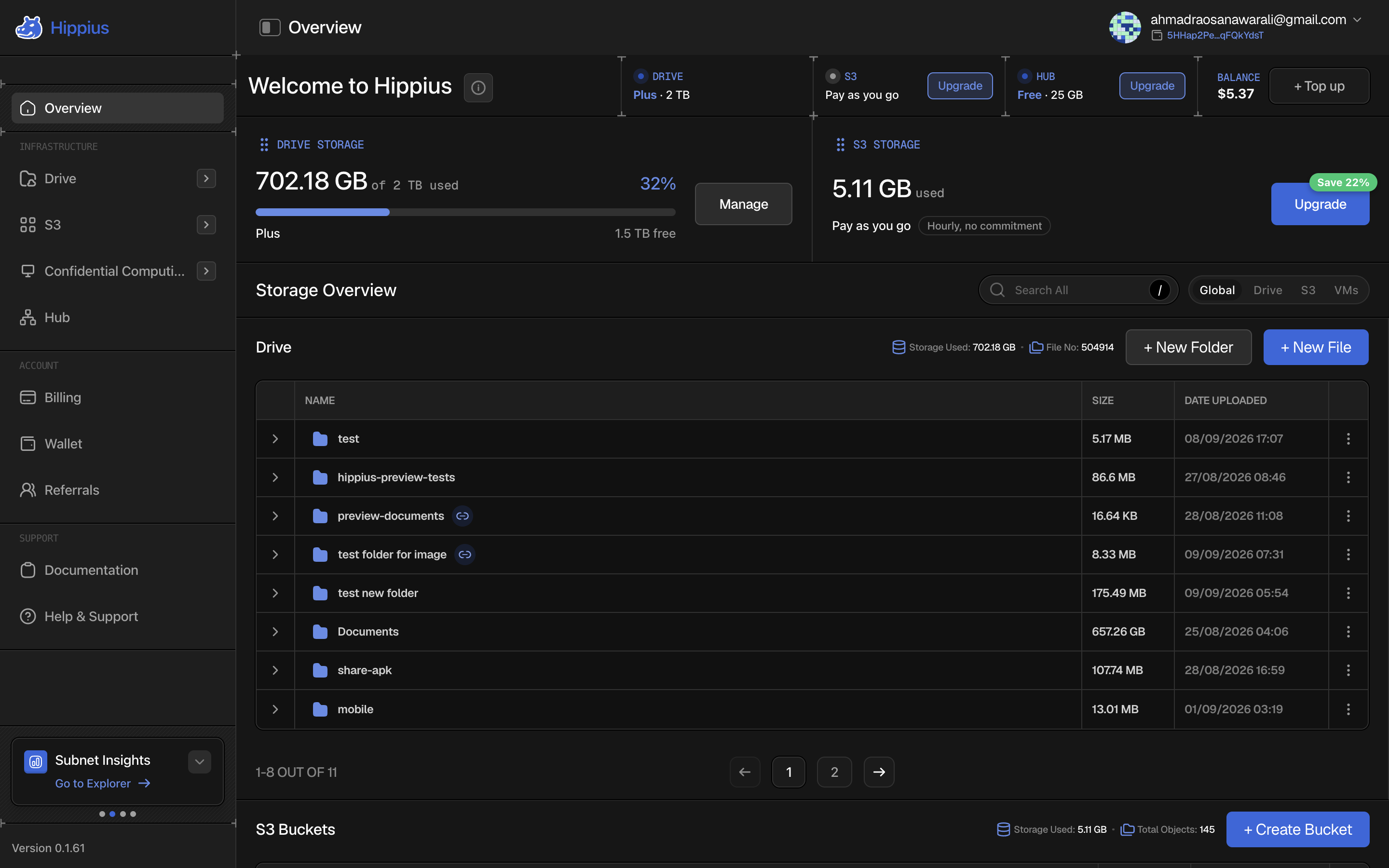Expand the test folder for image row
This screenshot has height=868, width=1389.
tap(275, 555)
